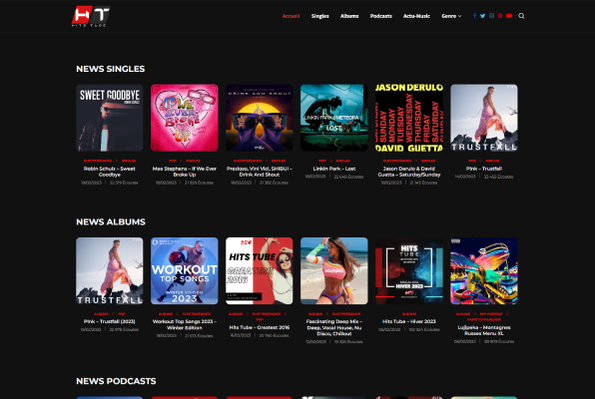Open the Pinterest social icon

click(x=500, y=16)
